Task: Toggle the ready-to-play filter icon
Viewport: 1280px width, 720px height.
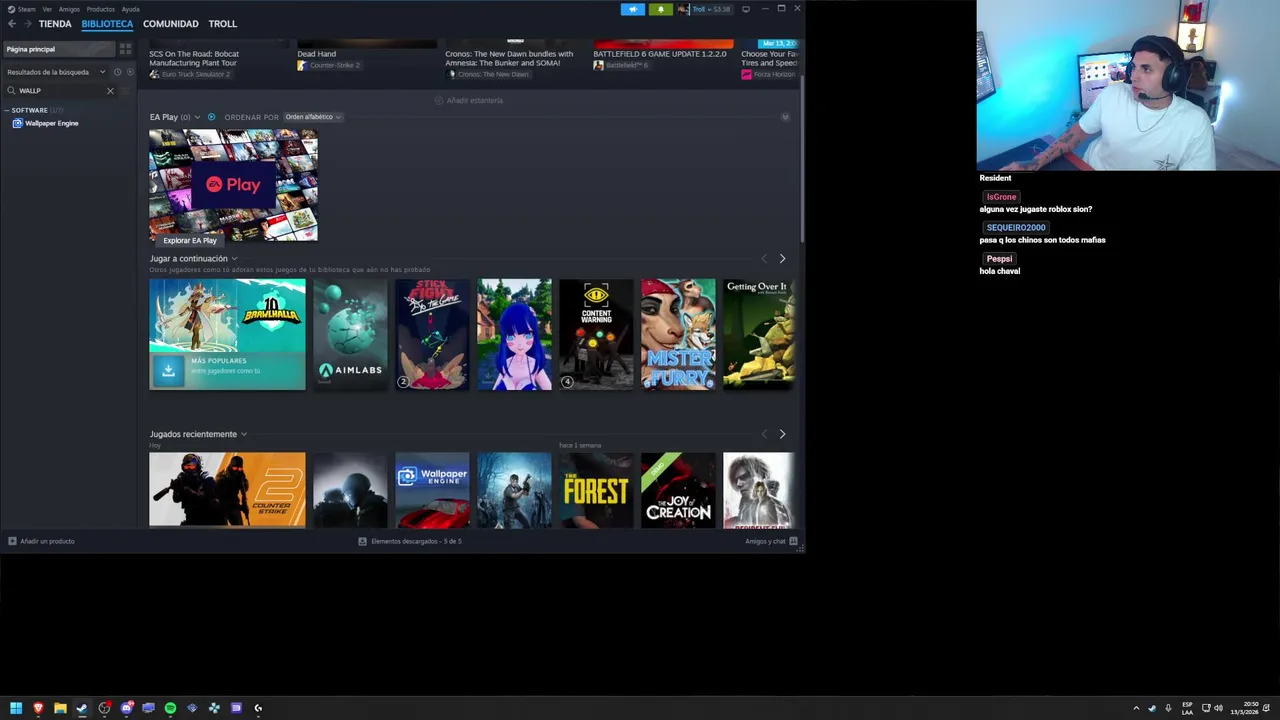Action: coord(129,72)
